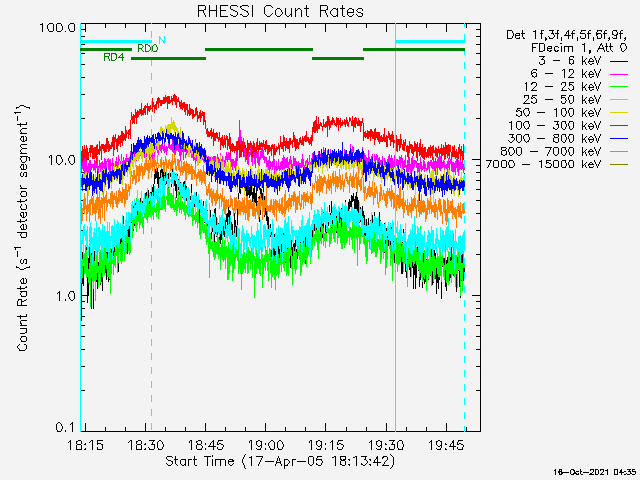
Task: Click the '50 - 100 keV' legend label
Action: [558, 113]
